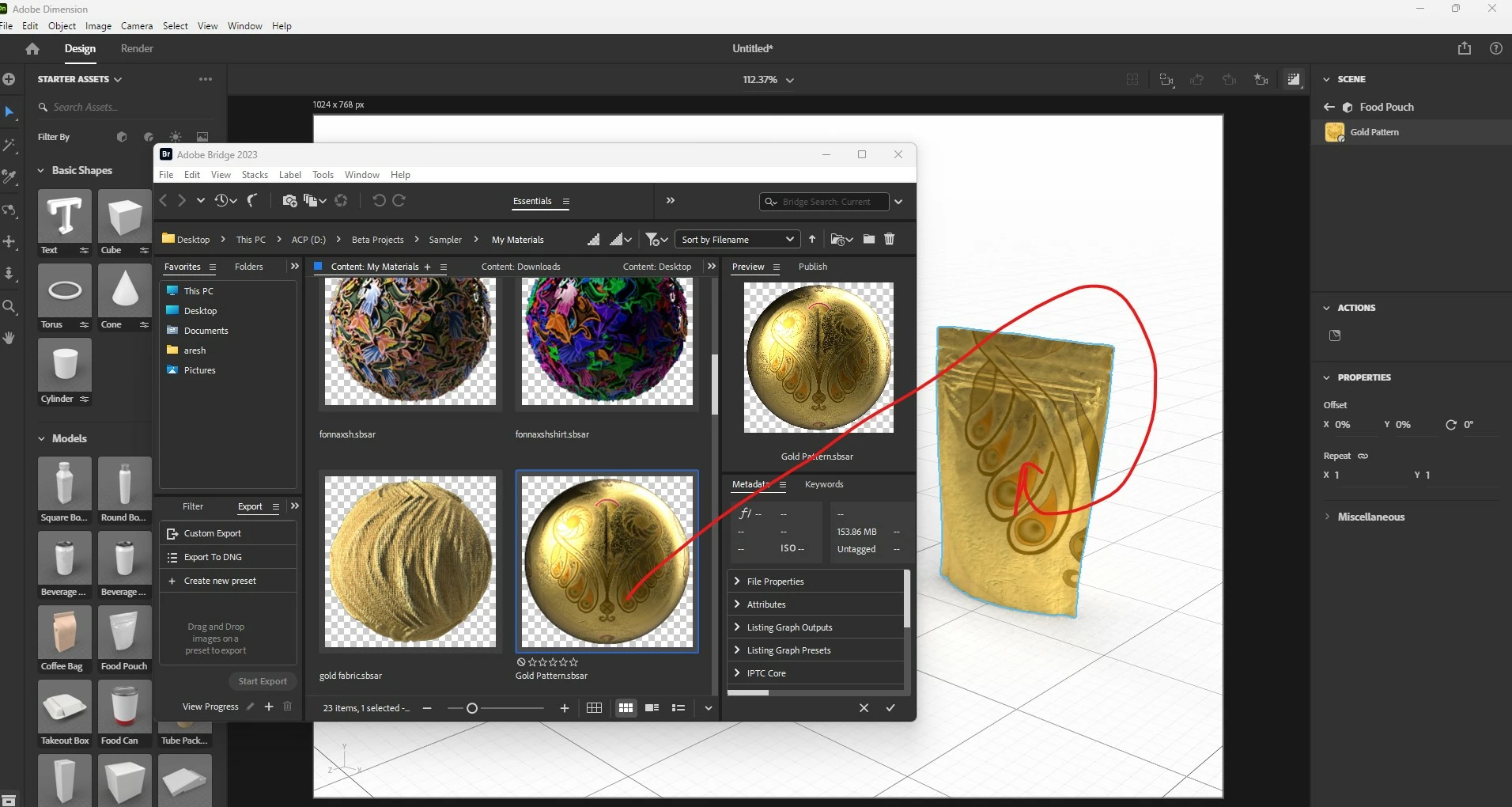
Task: Switch Bridge to list view
Action: 679,708
